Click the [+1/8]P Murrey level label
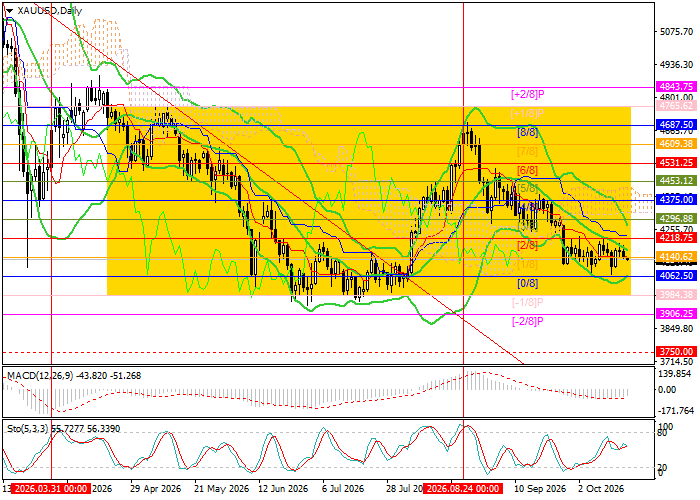The height and width of the screenshot is (500, 700). click(x=528, y=113)
